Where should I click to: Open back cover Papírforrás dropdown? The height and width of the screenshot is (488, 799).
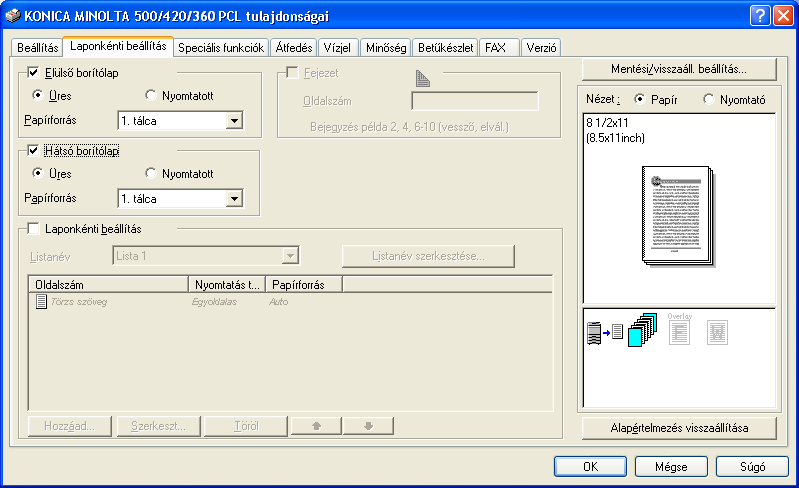234,199
